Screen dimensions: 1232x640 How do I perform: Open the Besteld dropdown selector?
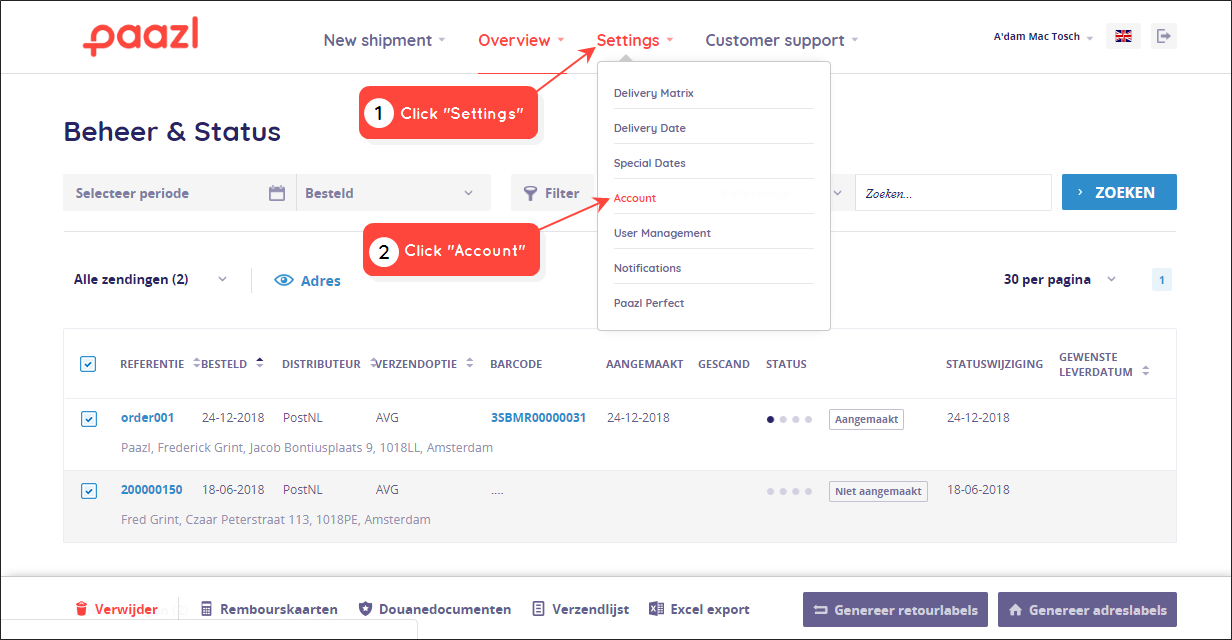click(393, 193)
